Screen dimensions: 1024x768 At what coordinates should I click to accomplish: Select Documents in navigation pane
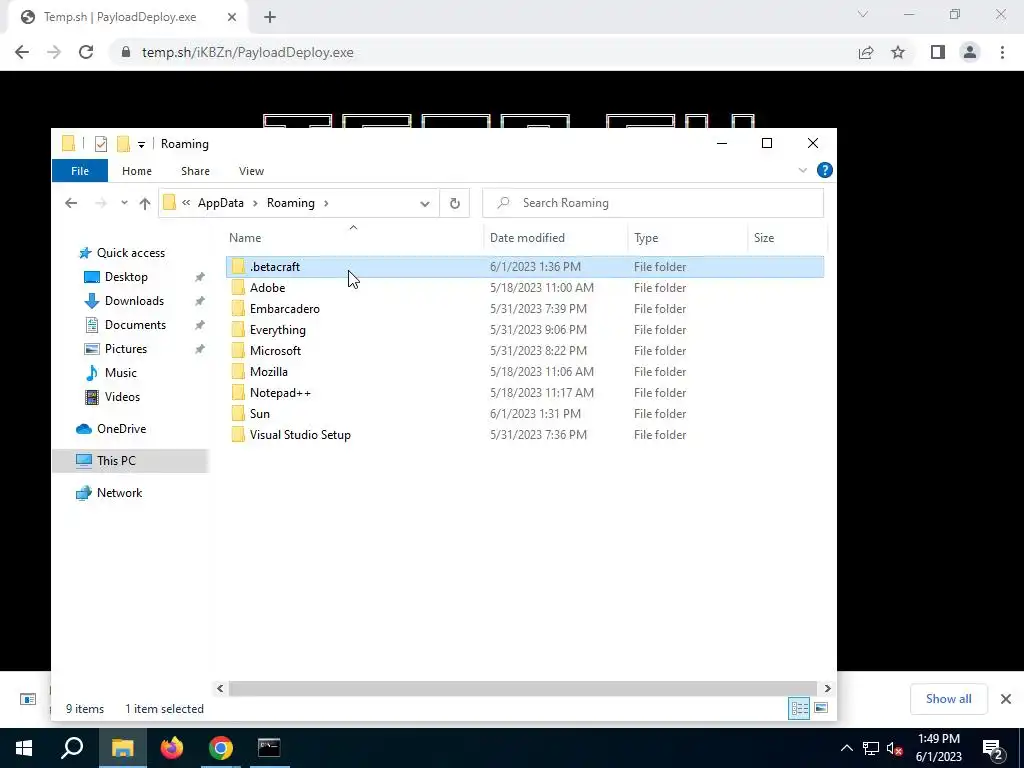point(135,325)
